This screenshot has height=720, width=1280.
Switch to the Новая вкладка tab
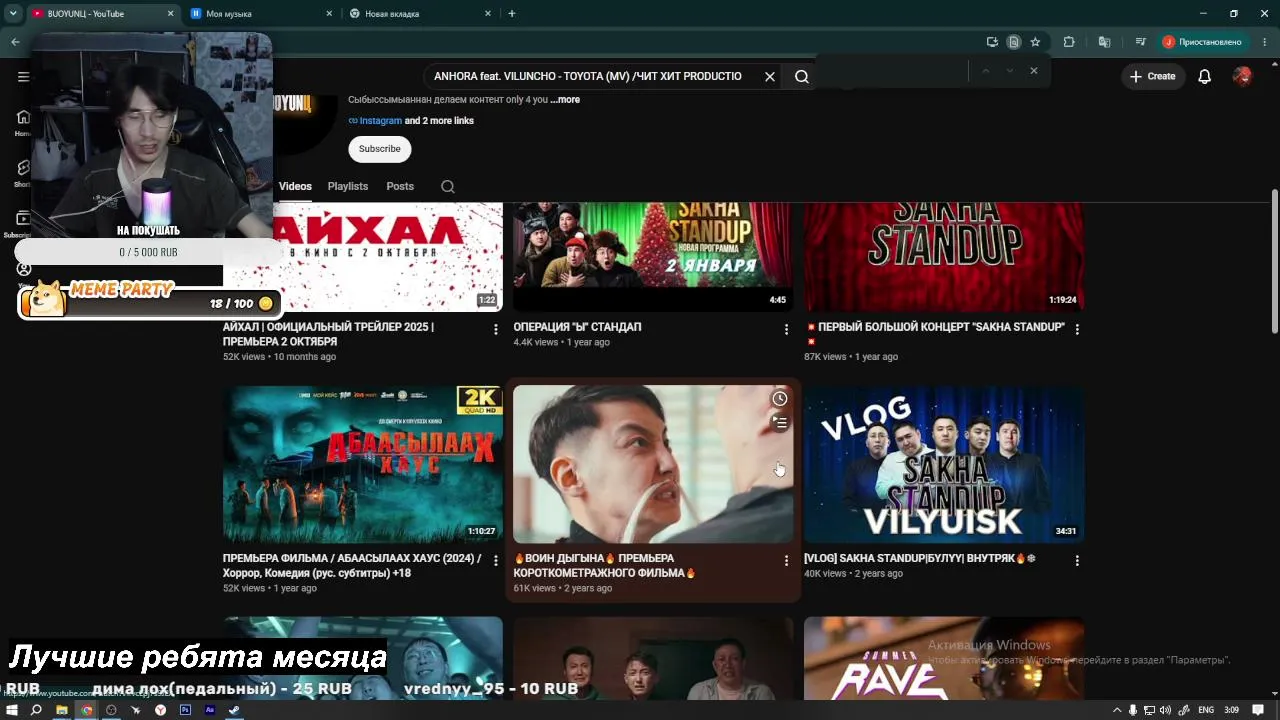pyautogui.click(x=420, y=14)
